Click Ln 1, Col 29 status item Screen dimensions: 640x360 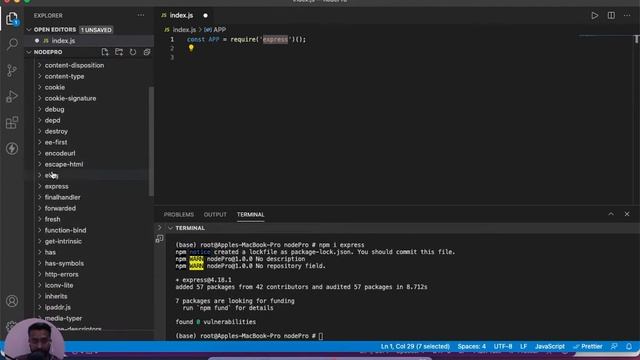pyautogui.click(x=415, y=346)
